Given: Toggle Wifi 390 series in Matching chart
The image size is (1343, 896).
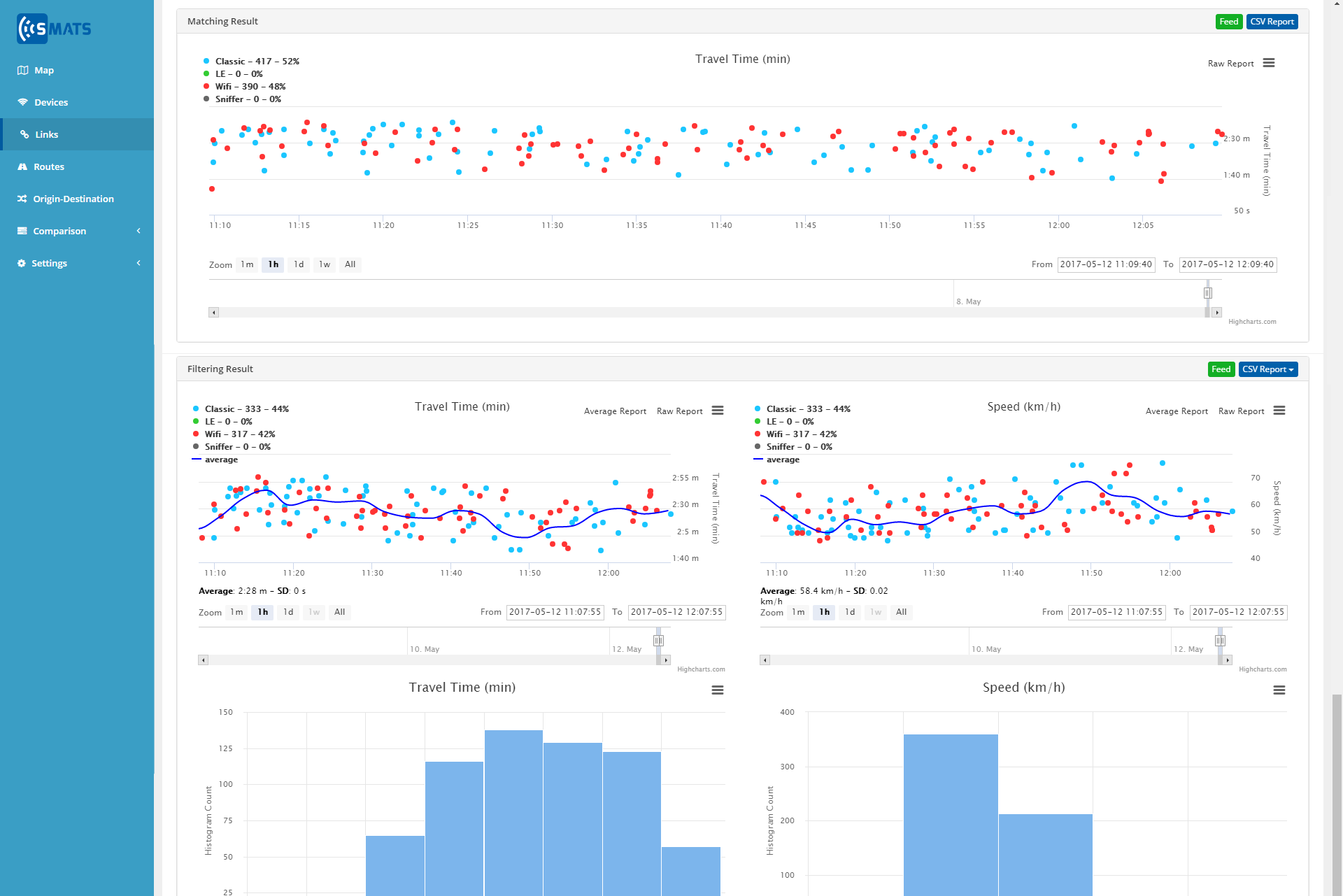Looking at the screenshot, I should (244, 87).
